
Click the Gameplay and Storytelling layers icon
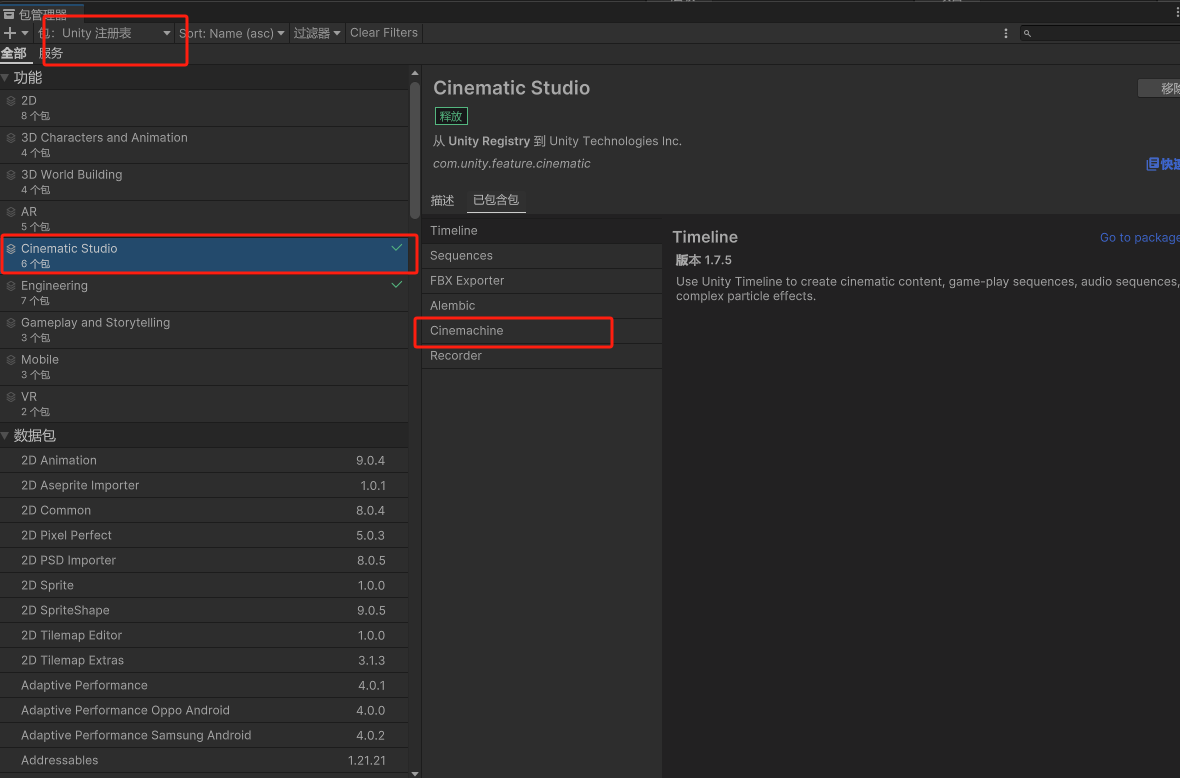[x=11, y=323]
